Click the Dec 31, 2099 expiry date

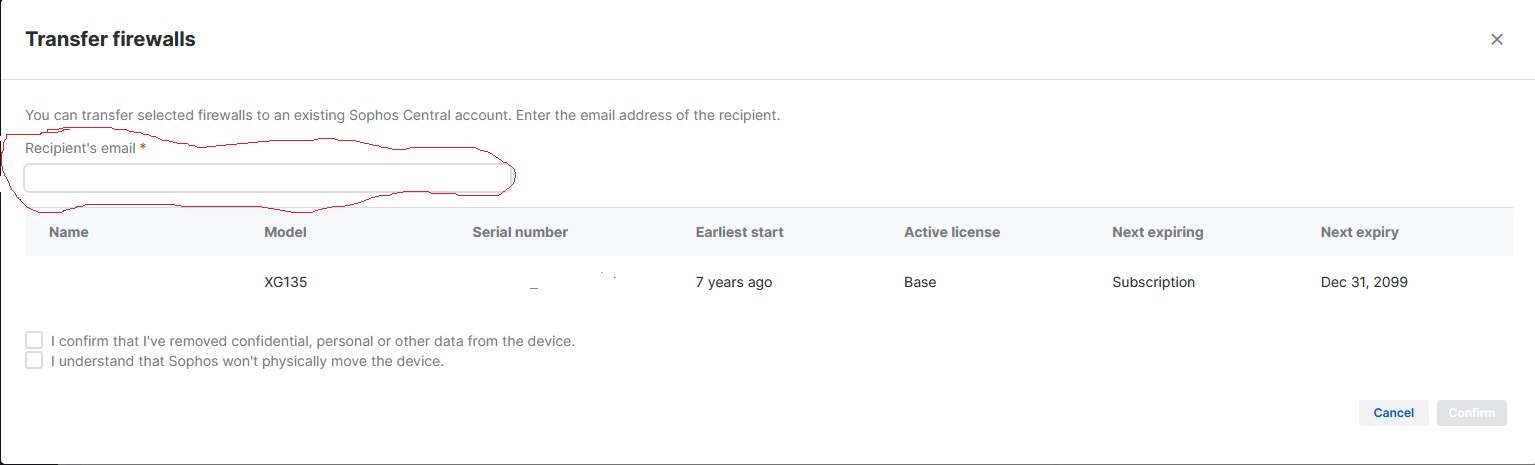(1364, 282)
